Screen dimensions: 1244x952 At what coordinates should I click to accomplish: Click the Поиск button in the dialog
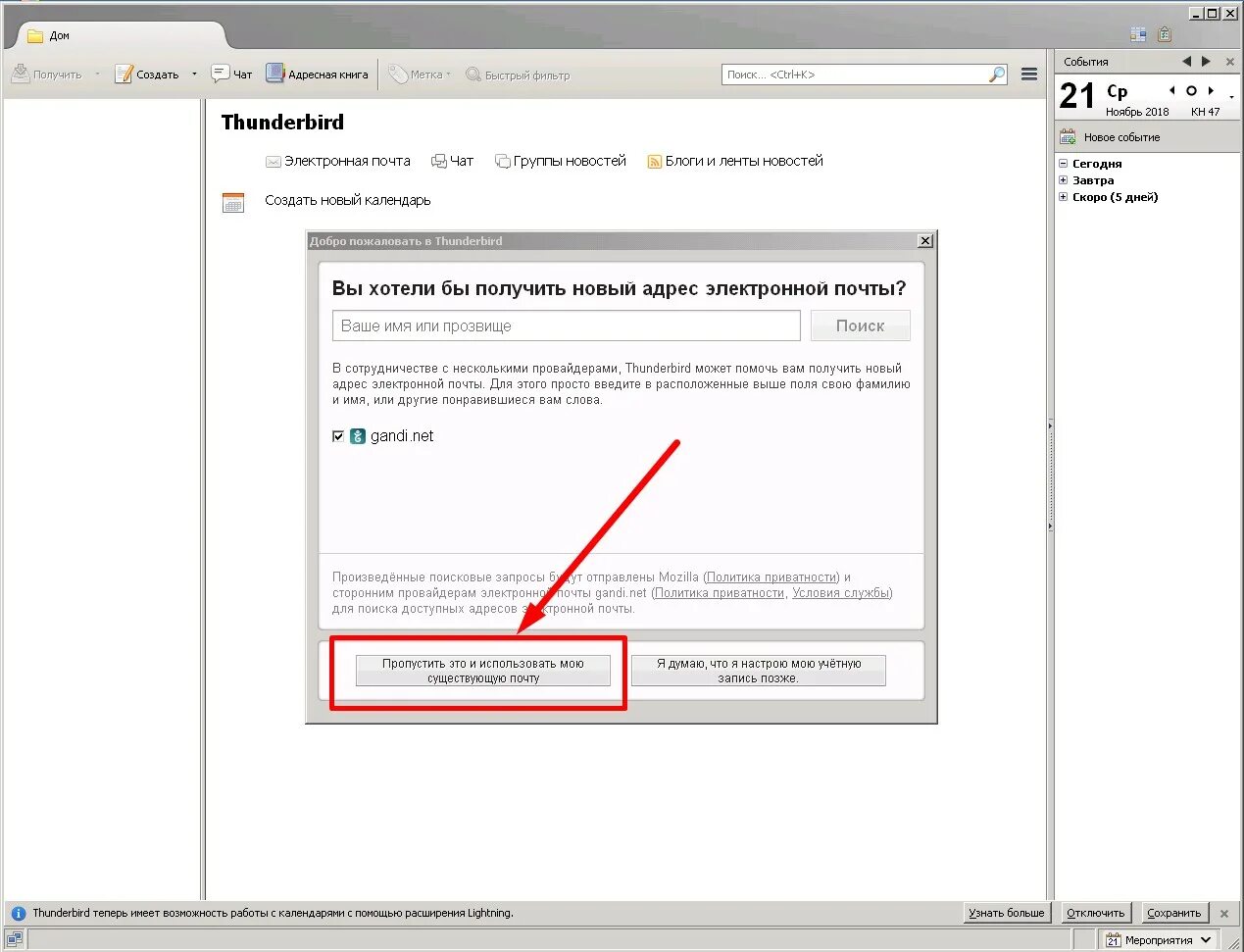pos(861,326)
